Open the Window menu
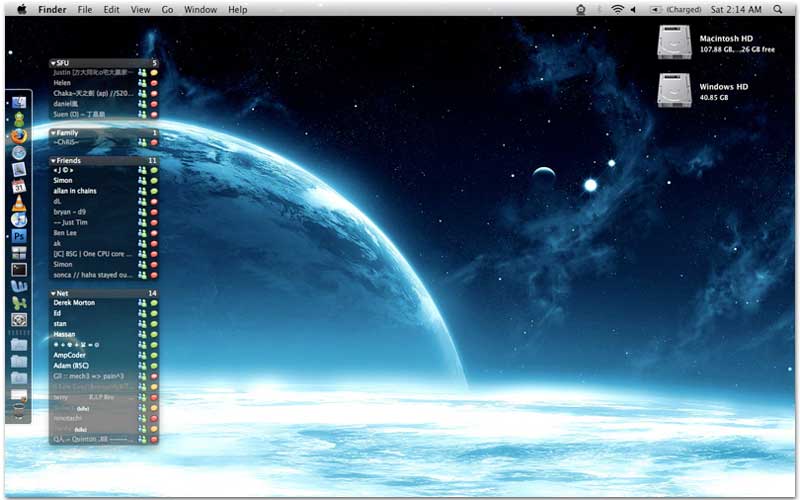800x500 pixels. 201,9
